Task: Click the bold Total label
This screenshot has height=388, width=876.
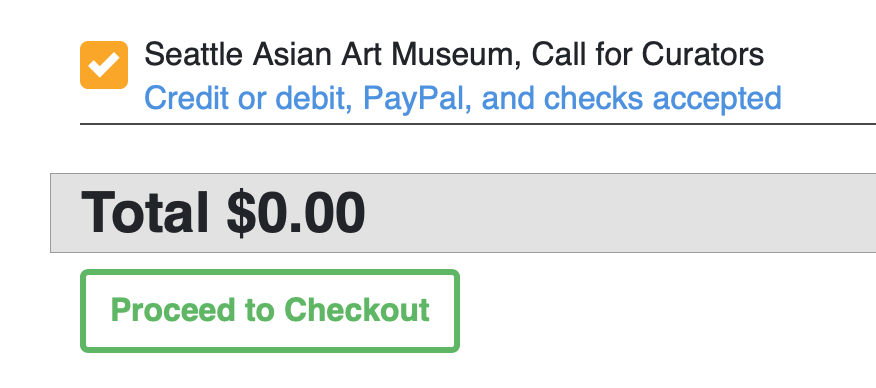Action: tap(145, 213)
